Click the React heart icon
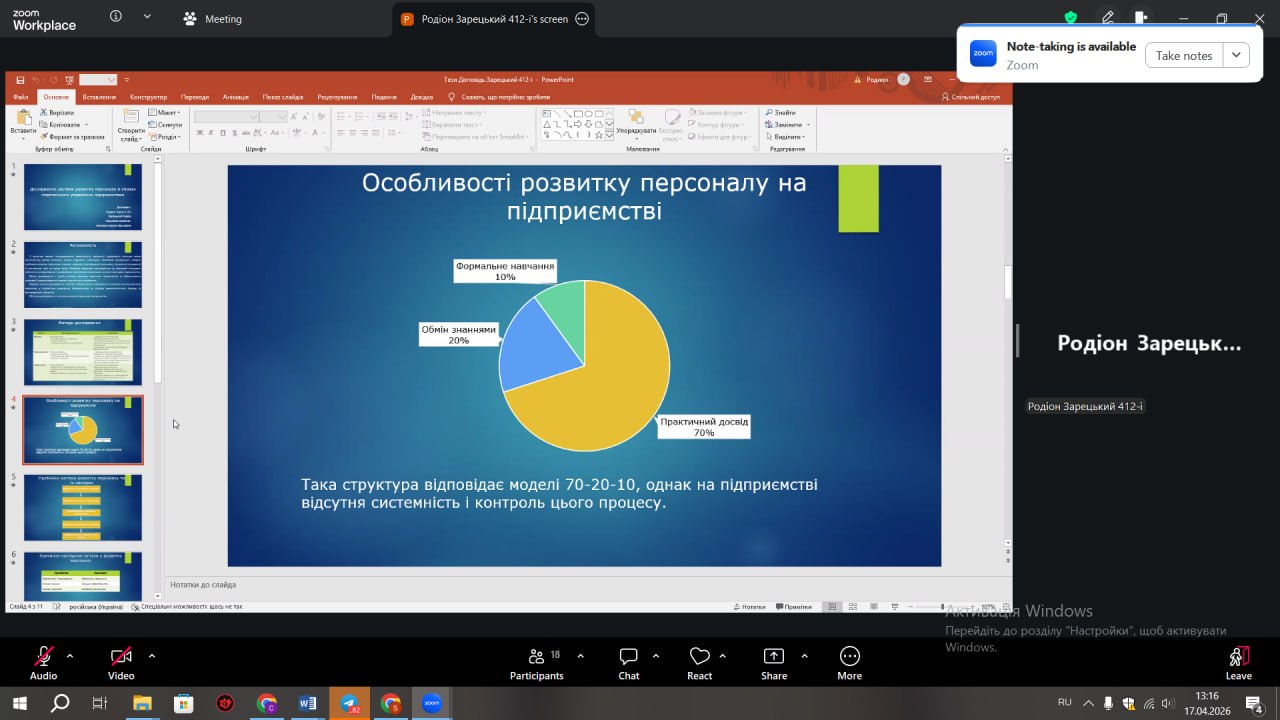The width and height of the screenshot is (1280, 720). (x=699, y=657)
